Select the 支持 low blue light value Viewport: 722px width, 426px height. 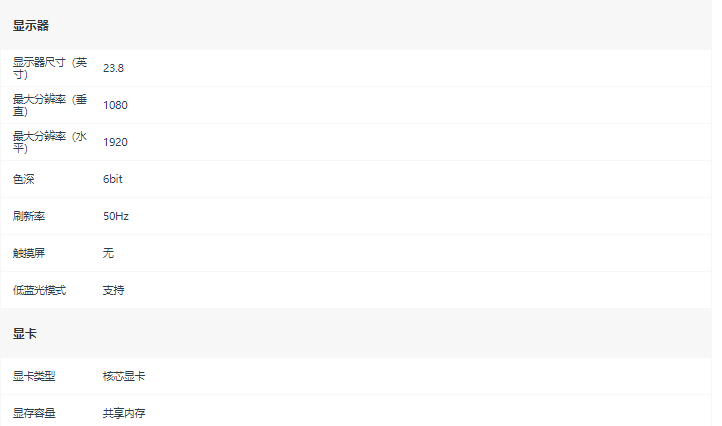113,290
